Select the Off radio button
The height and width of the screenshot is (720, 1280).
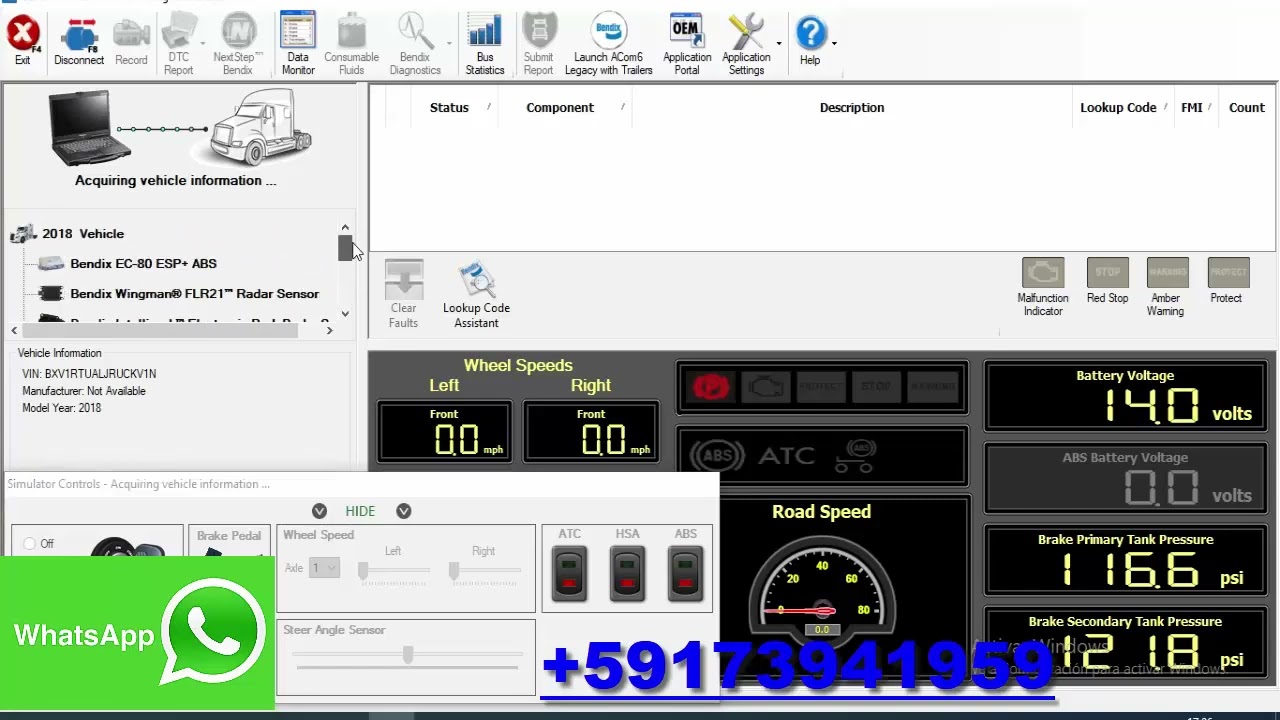coord(30,544)
